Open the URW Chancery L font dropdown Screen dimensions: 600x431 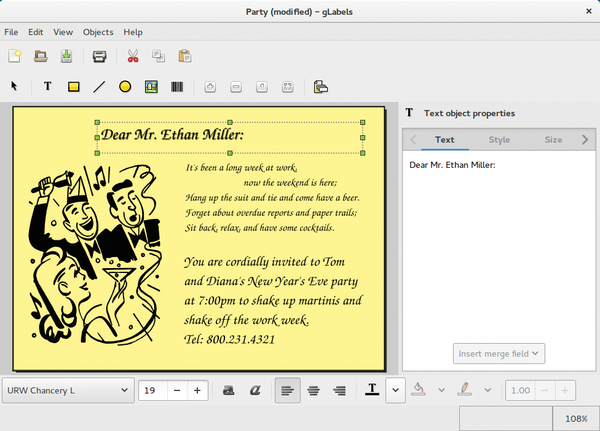pyautogui.click(x=68, y=390)
